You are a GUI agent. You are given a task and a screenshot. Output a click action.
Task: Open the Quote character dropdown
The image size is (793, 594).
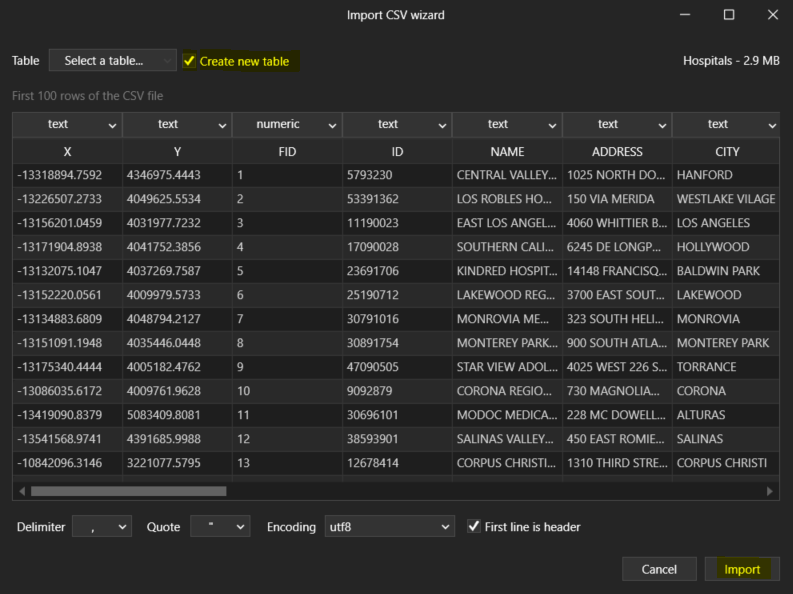[x=220, y=526]
